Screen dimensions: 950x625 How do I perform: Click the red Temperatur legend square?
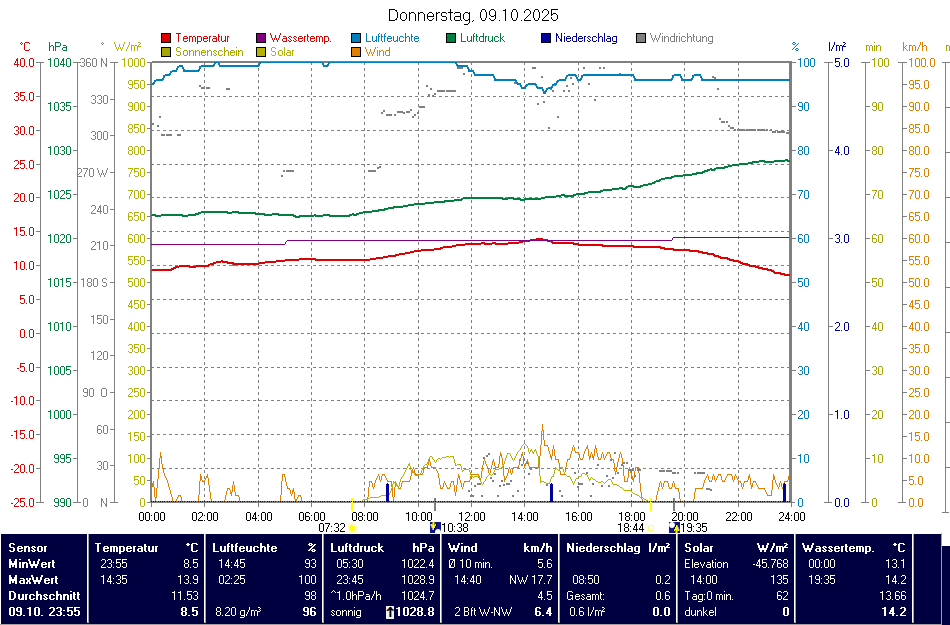coord(166,39)
